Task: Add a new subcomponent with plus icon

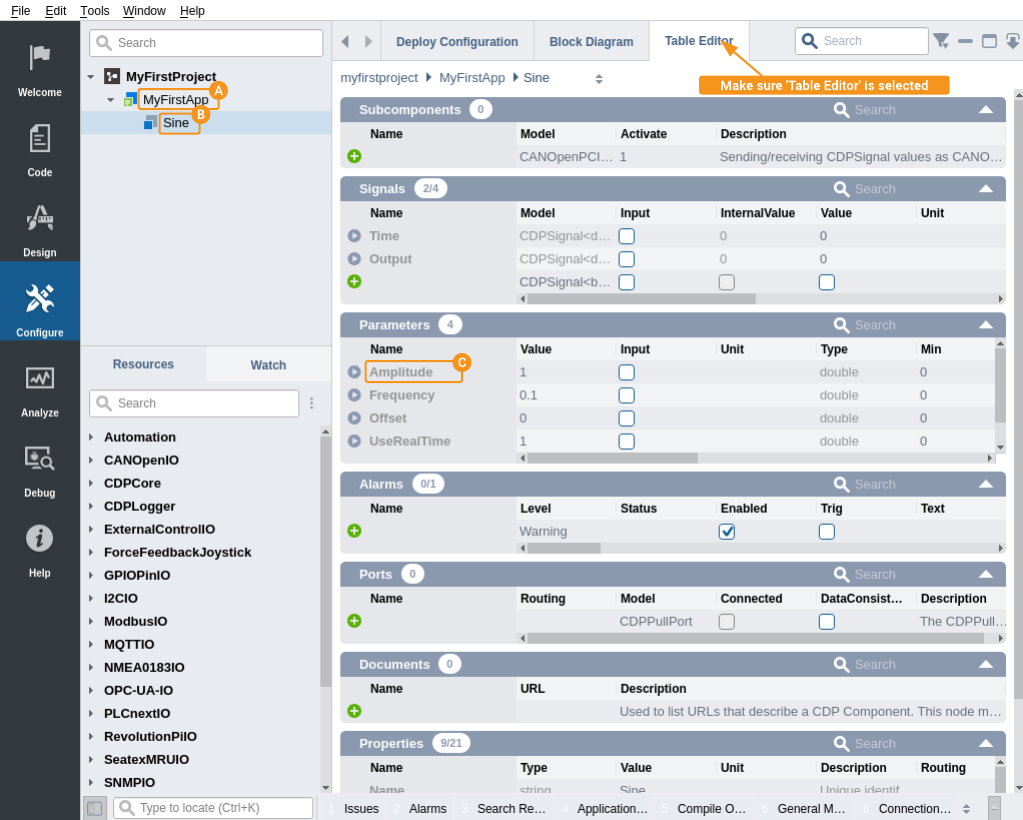Action: (354, 156)
